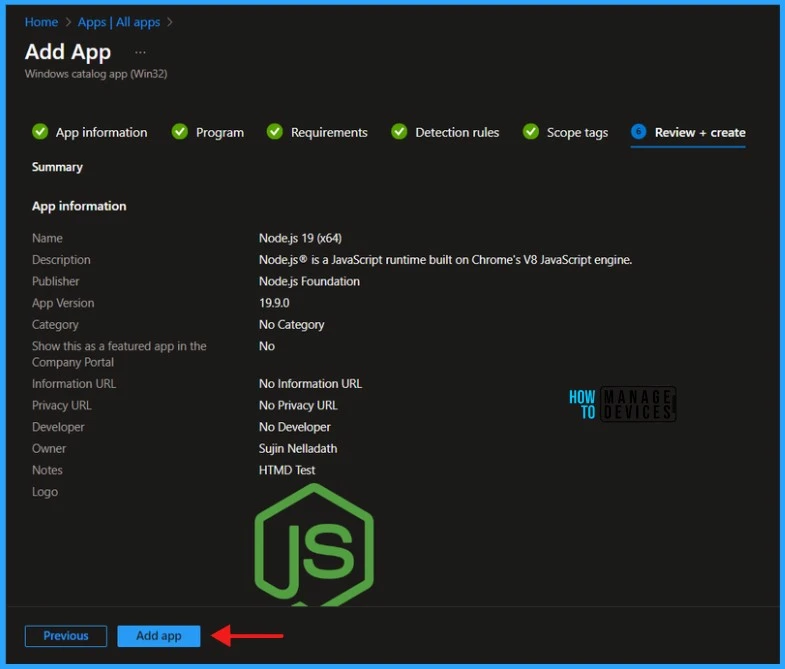Click the value 'No Information URL'
Viewport: 785px width, 669px height.
310,384
